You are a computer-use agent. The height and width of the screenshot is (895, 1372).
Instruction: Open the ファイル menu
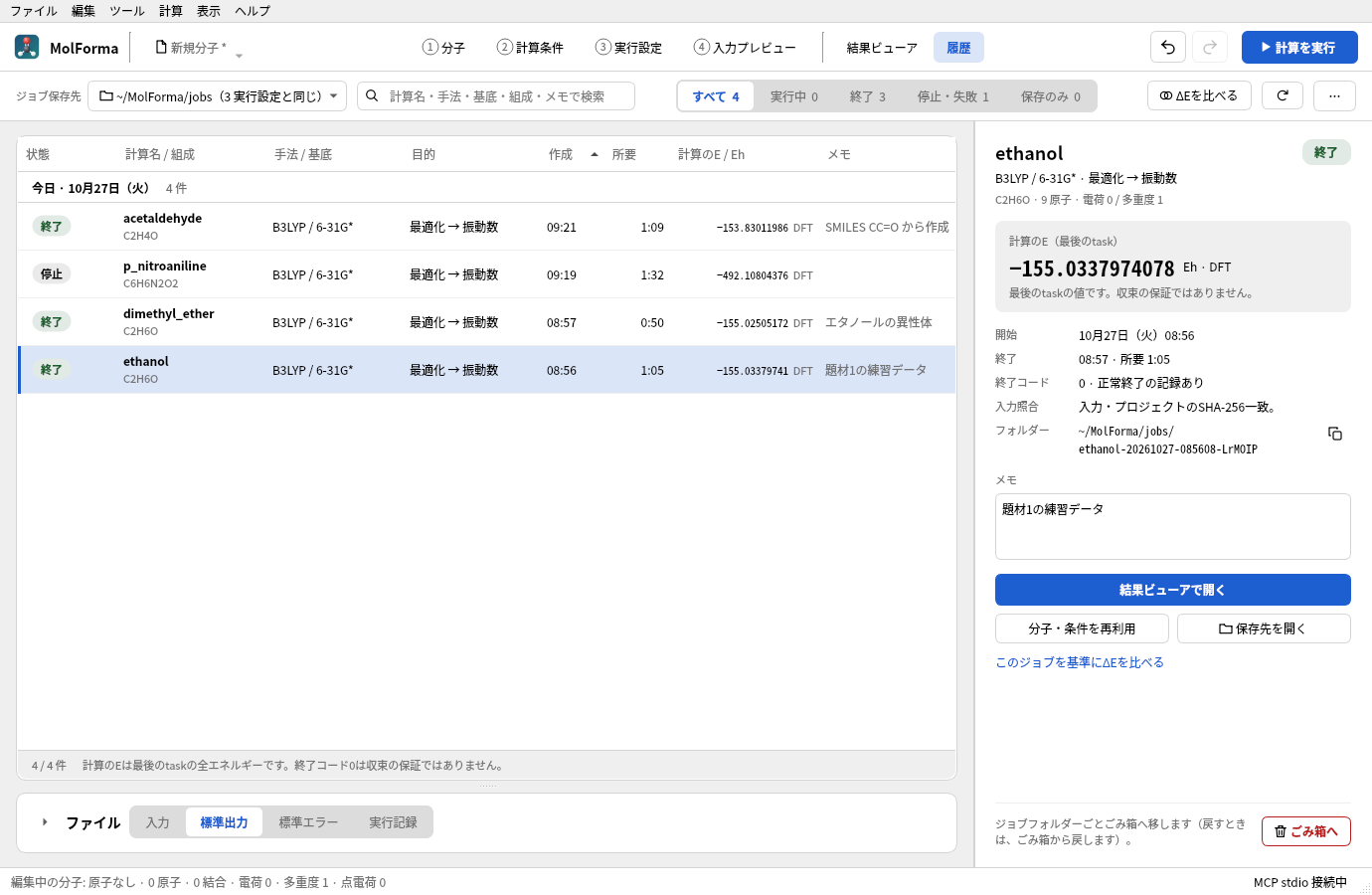(x=34, y=11)
